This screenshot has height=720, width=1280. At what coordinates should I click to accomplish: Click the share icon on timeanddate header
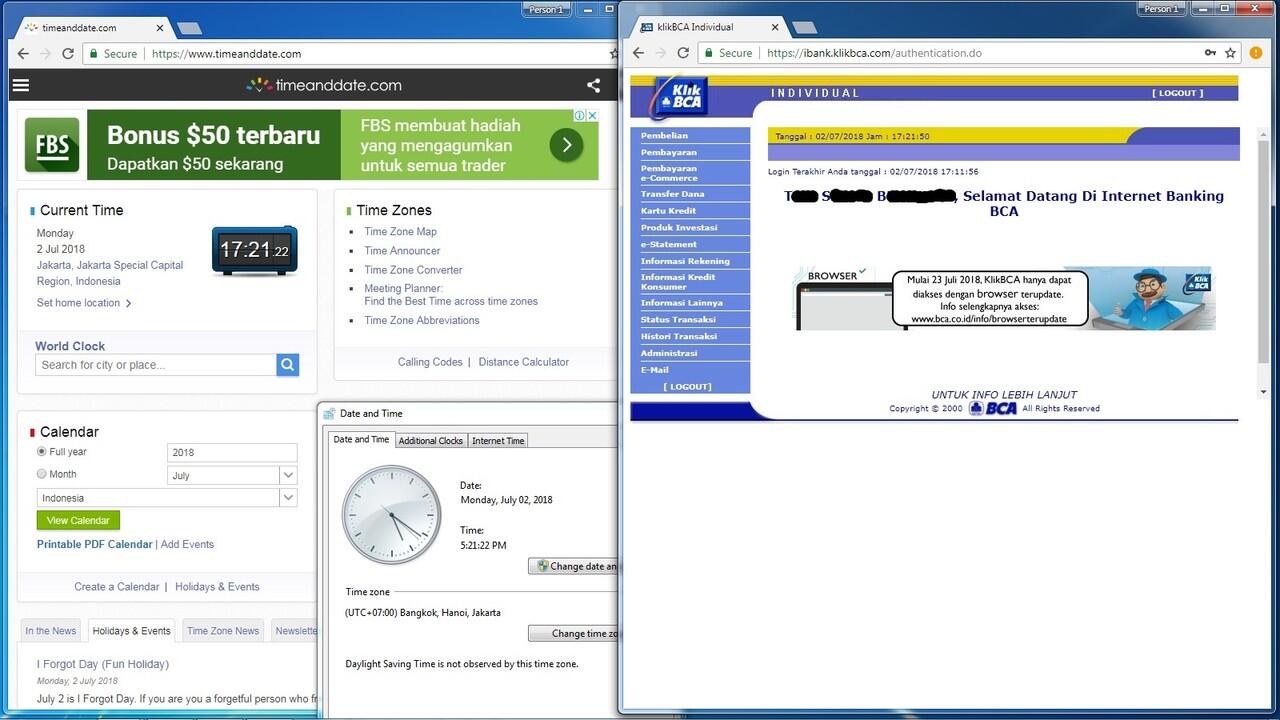pos(593,85)
